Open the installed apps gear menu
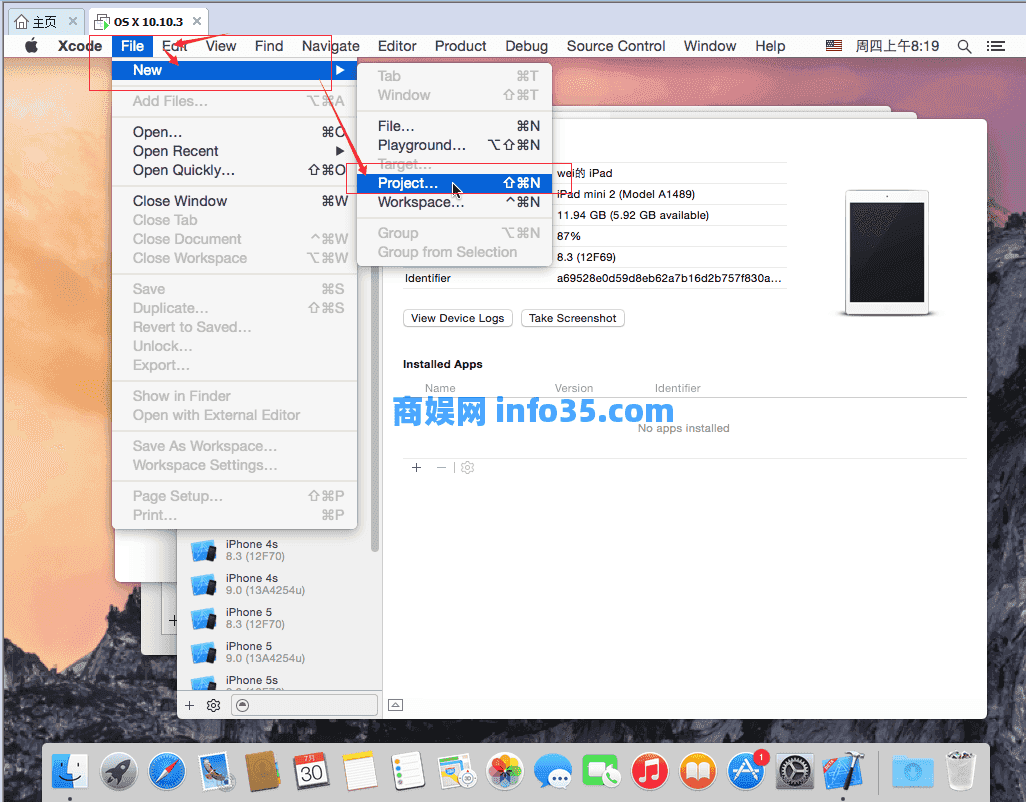The image size is (1026, 802). (467, 467)
